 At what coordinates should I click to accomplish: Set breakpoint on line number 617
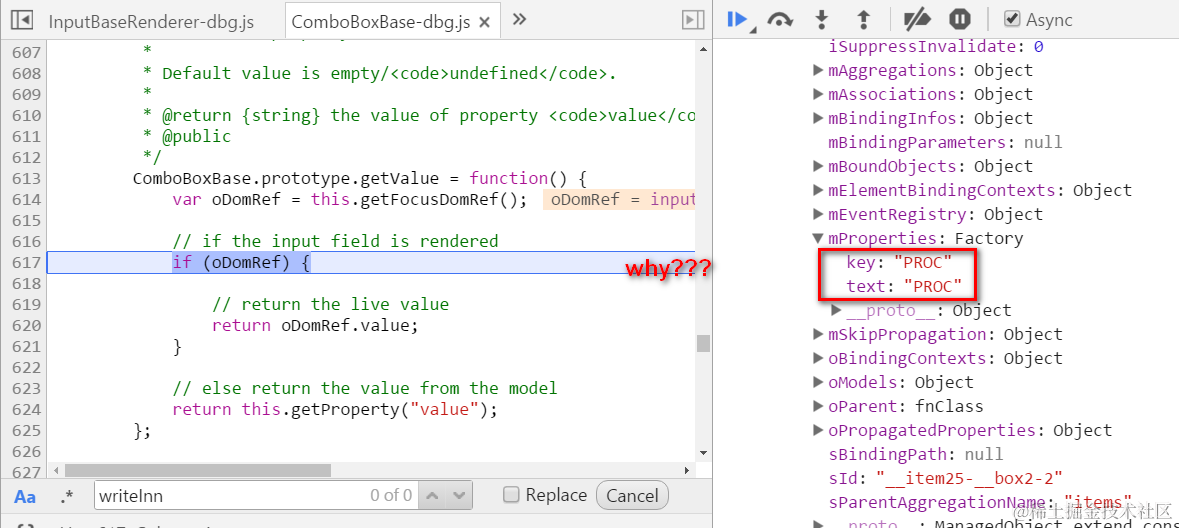26,262
